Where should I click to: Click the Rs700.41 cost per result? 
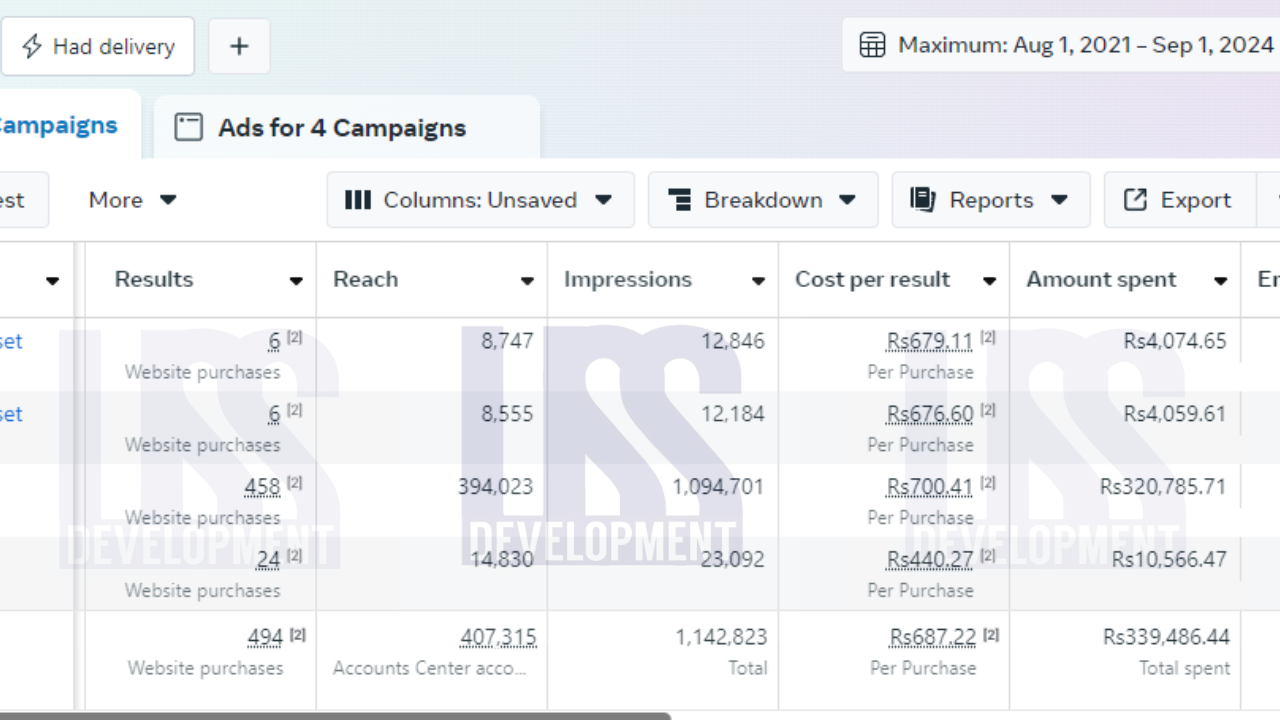tap(929, 487)
